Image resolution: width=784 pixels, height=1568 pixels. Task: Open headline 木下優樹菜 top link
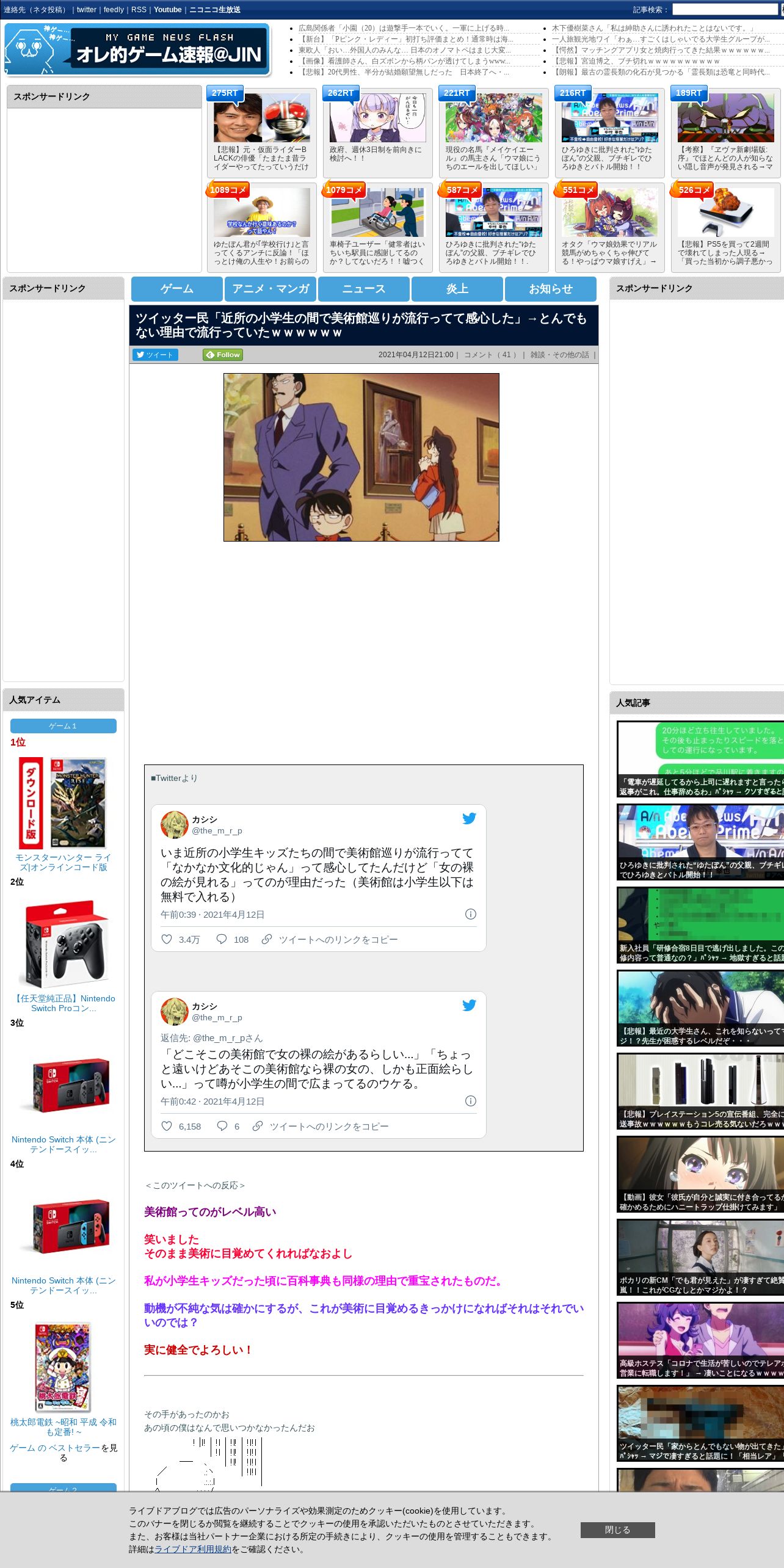(x=653, y=28)
